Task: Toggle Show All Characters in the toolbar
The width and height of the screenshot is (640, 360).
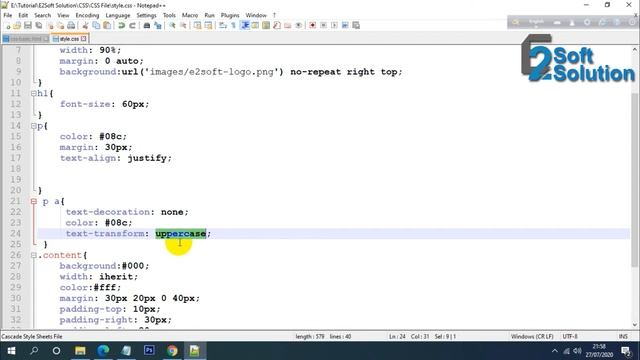Action: 233,25
